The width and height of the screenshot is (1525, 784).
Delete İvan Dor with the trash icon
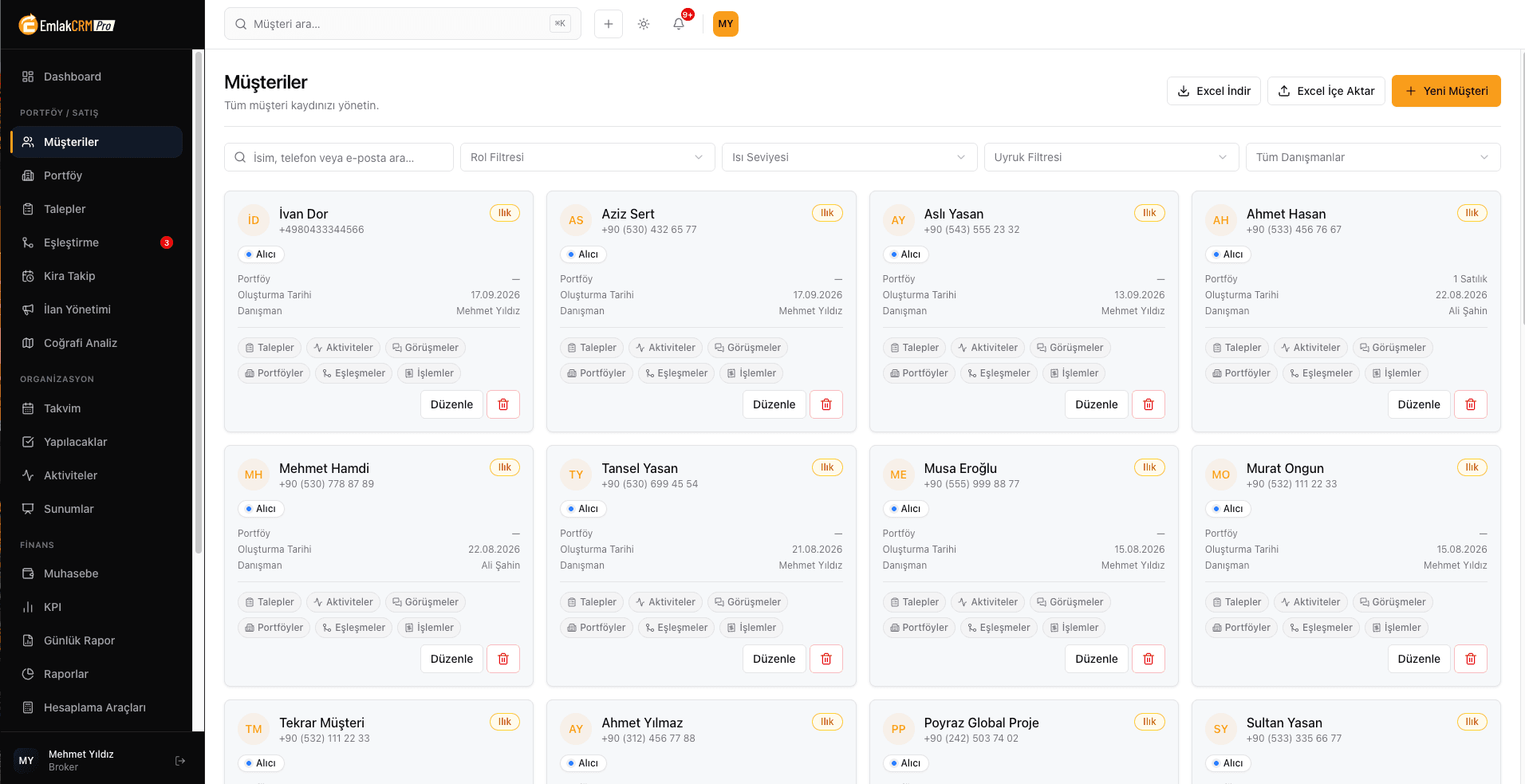tap(503, 404)
